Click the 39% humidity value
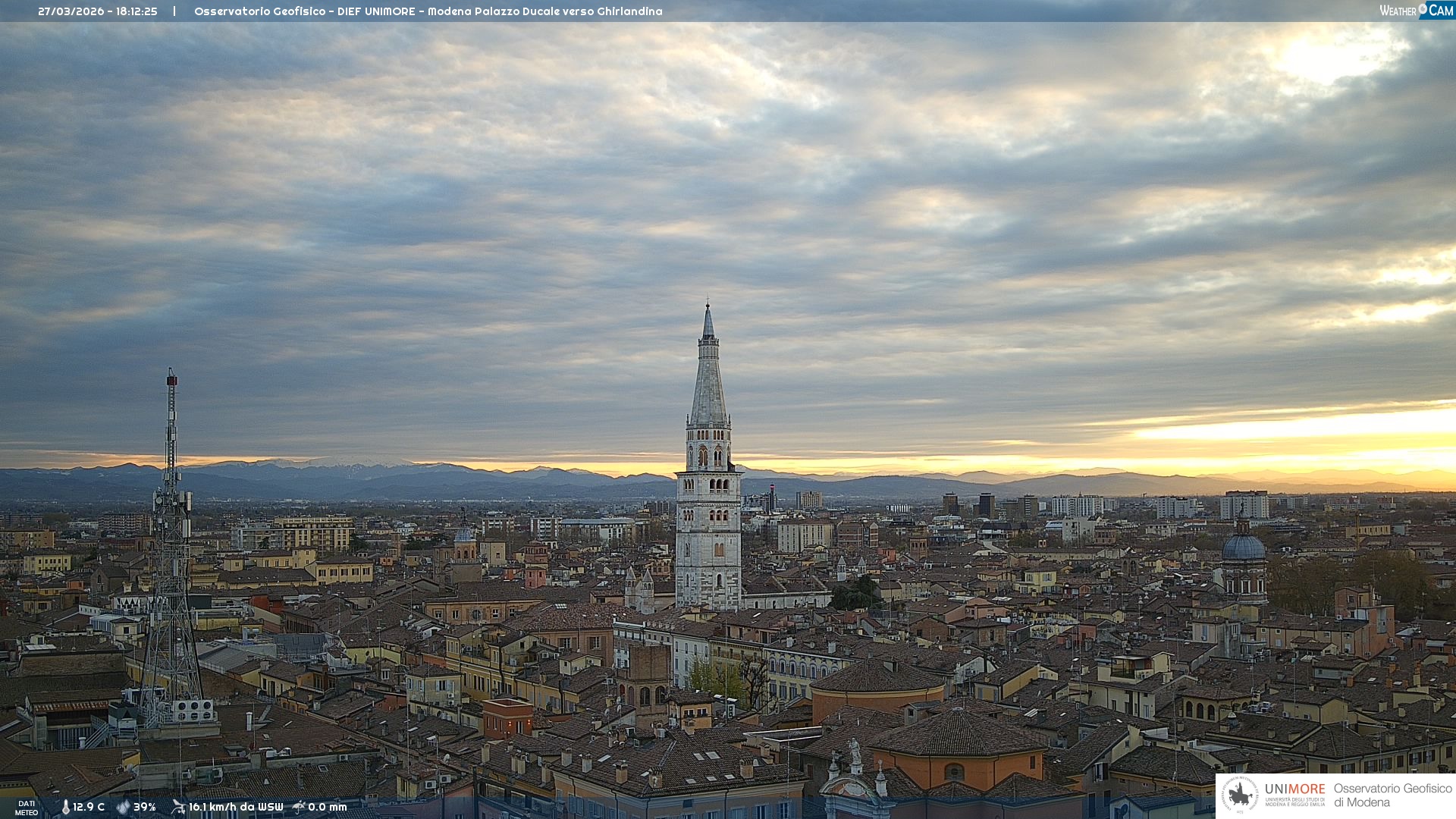The image size is (1456, 819). tap(145, 807)
